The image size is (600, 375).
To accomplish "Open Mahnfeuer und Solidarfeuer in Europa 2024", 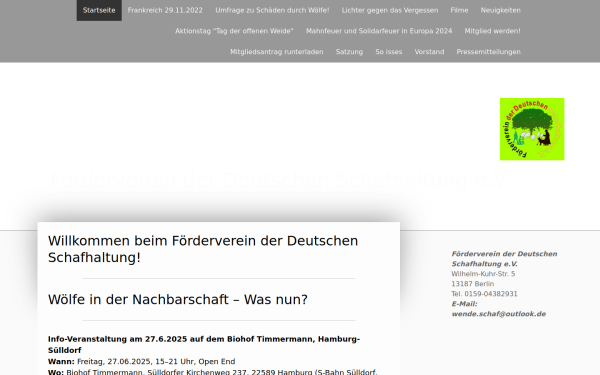I will 379,31.
